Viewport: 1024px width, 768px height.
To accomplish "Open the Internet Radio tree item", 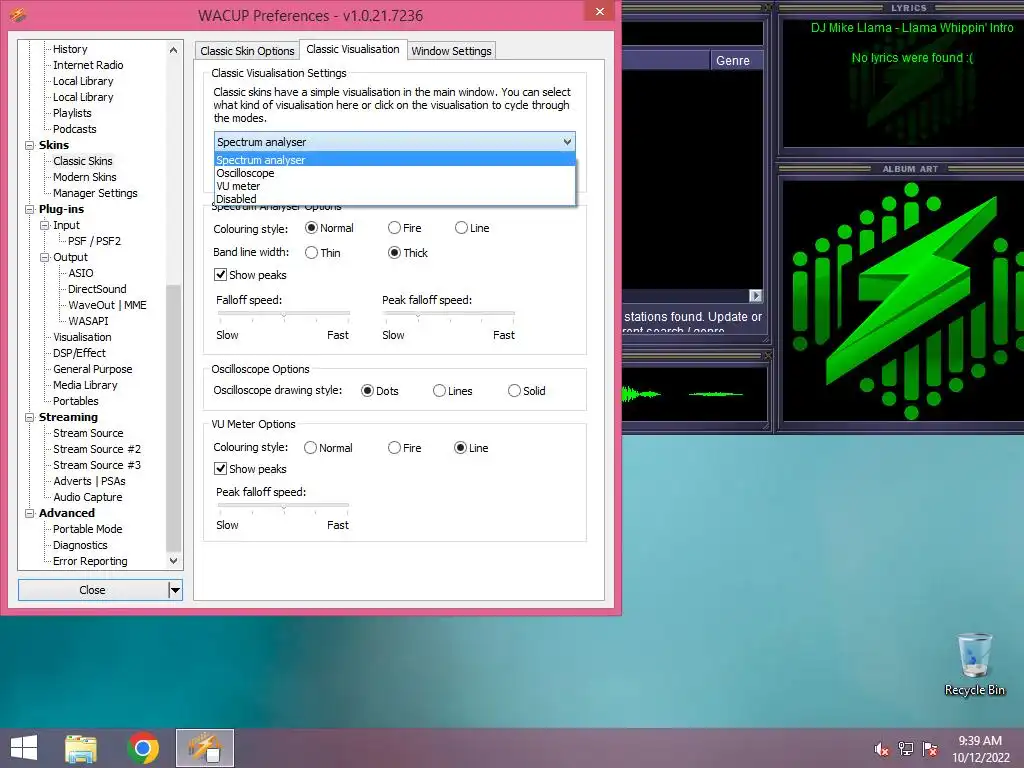I will pyautogui.click(x=88, y=65).
